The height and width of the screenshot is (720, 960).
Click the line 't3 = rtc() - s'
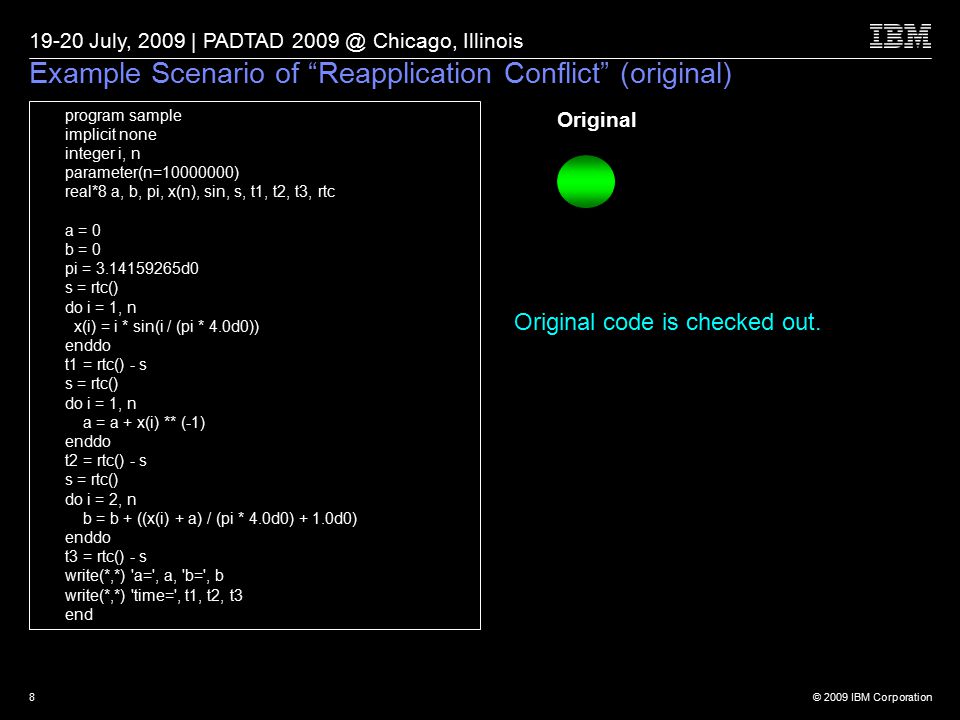[x=105, y=557]
